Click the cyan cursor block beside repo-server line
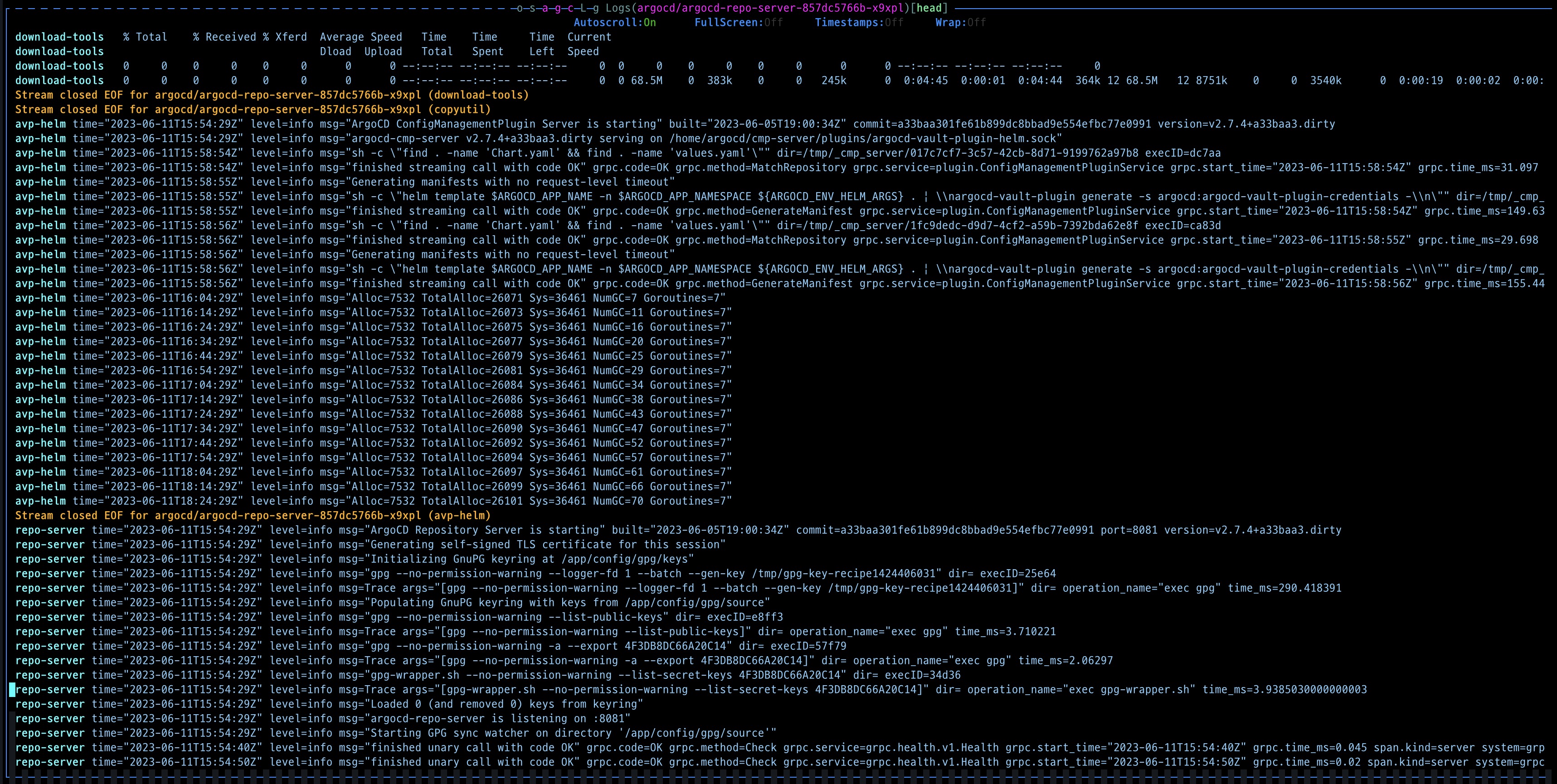Screen dimensions: 1557x784 point(12,690)
